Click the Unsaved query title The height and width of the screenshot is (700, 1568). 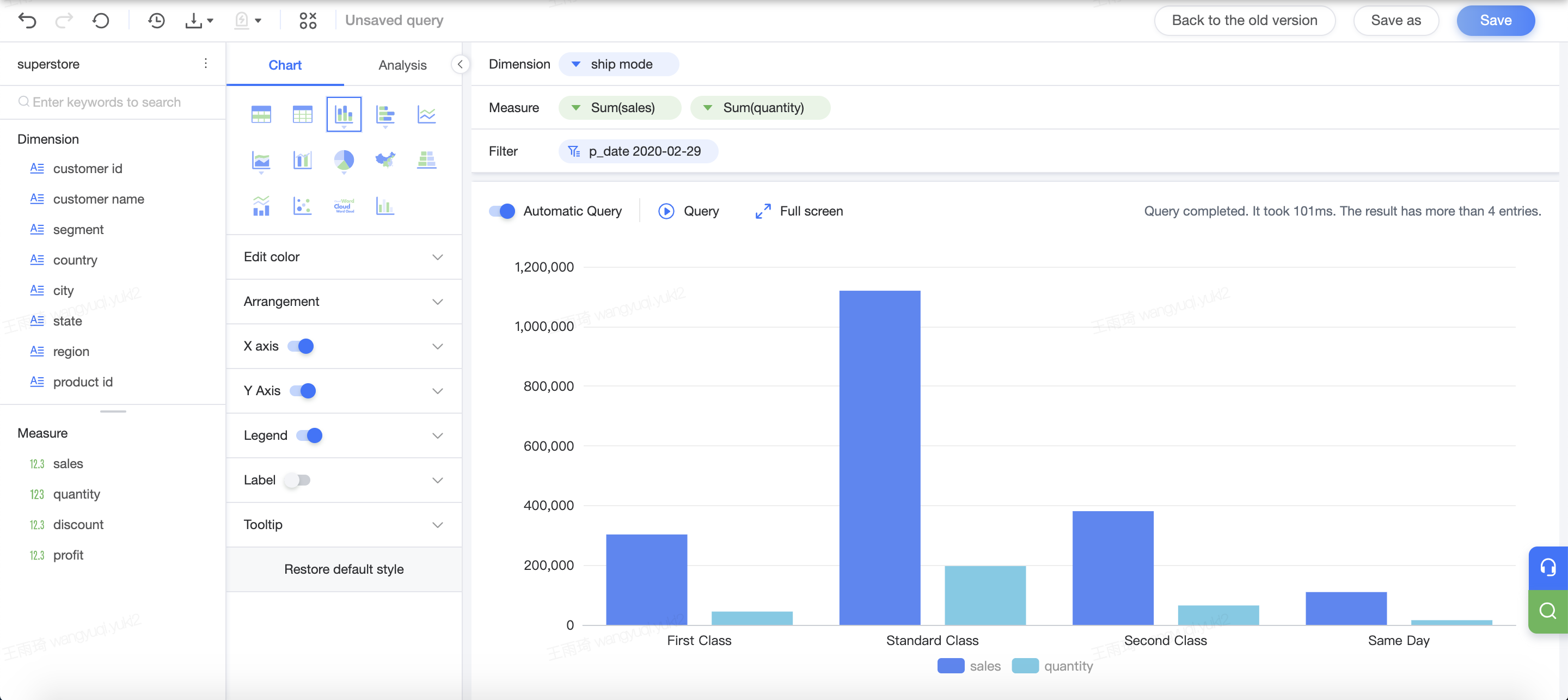[x=394, y=20]
